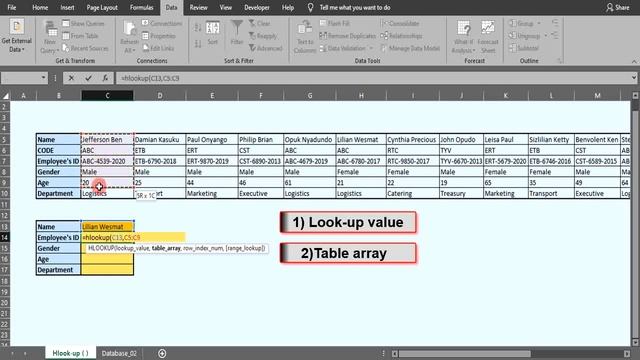
Task: Switch to Page Layout tab
Action: click(102, 7)
